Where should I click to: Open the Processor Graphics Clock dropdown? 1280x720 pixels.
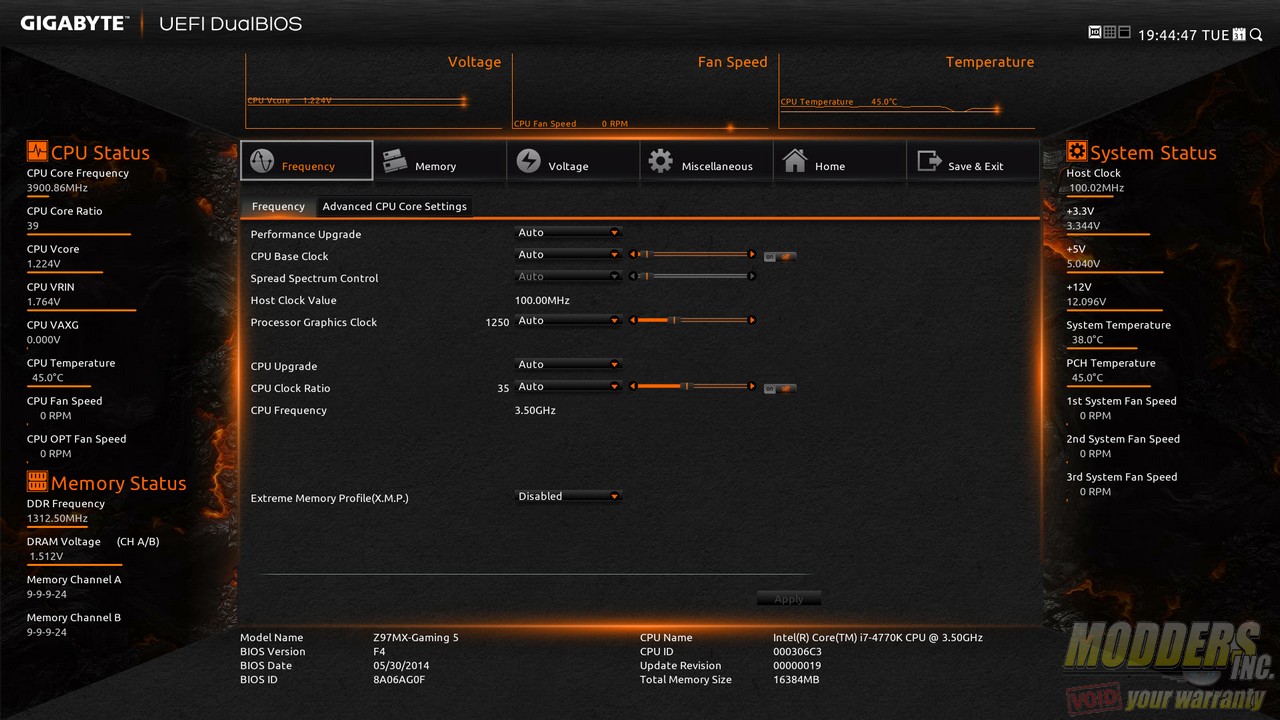click(x=568, y=321)
